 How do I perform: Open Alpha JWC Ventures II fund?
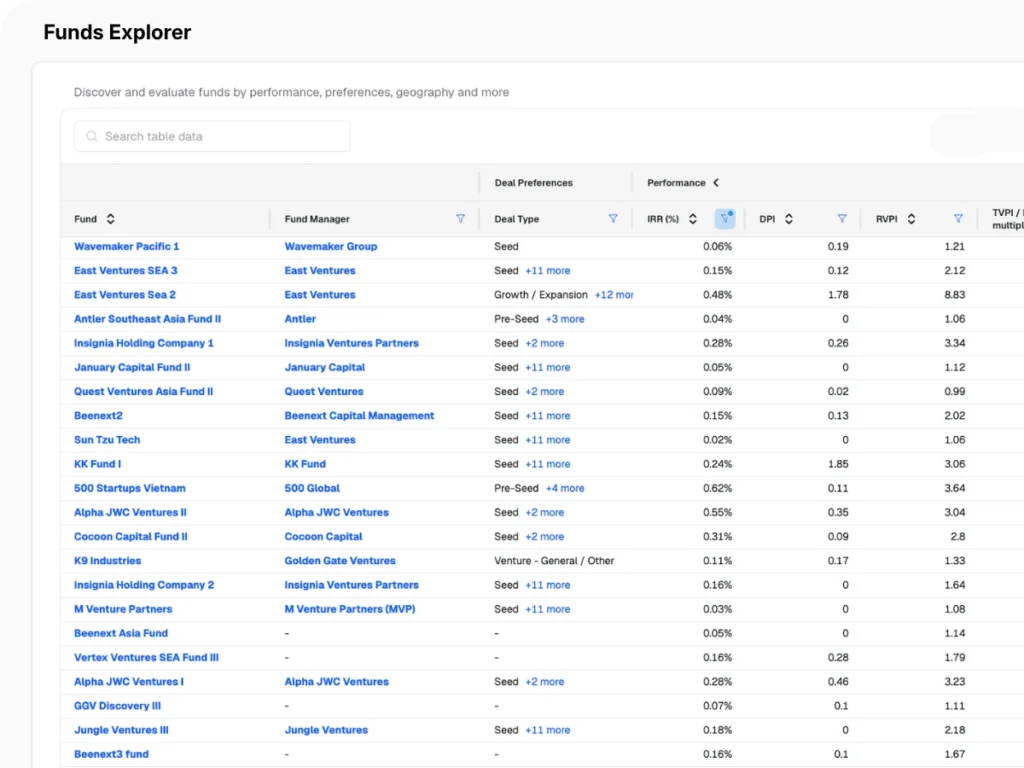130,512
